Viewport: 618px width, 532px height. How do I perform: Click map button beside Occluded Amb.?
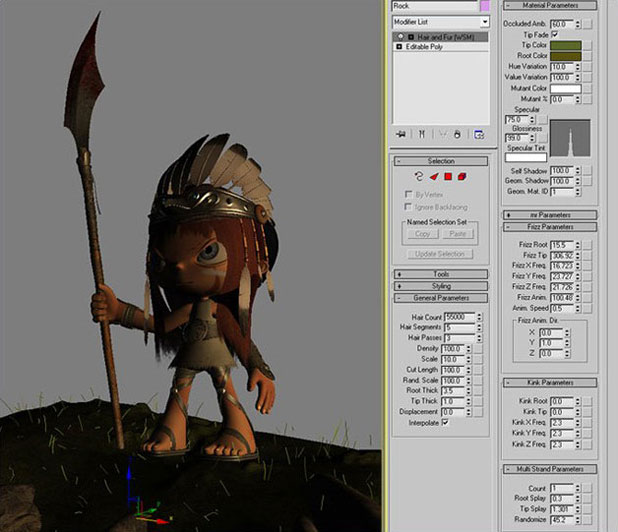[x=587, y=24]
